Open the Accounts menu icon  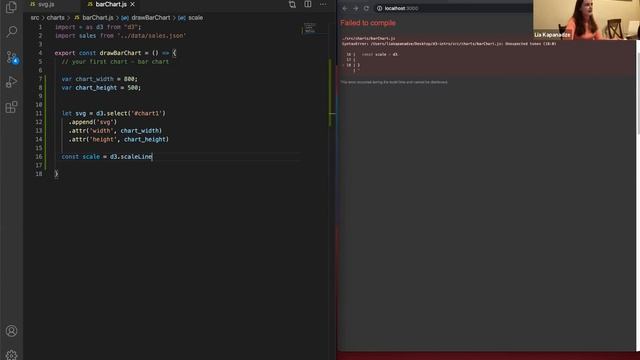click(11, 331)
